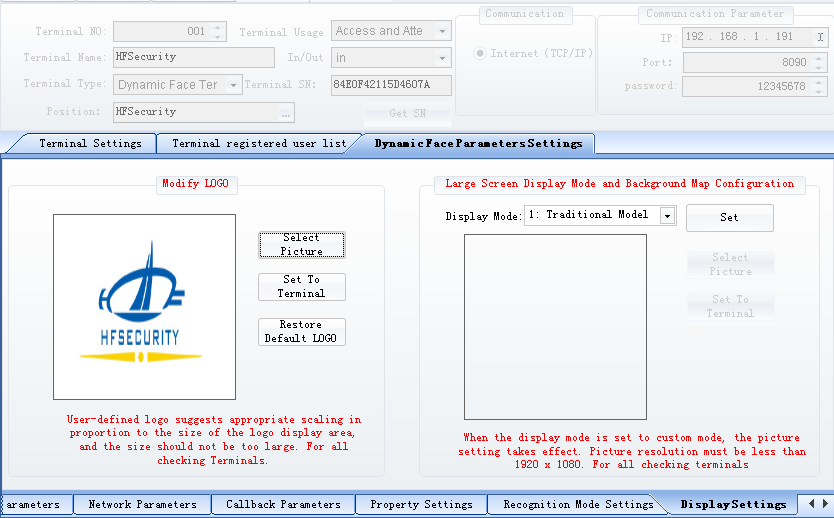Open the Recognition Mode Settings tab

(x=577, y=505)
